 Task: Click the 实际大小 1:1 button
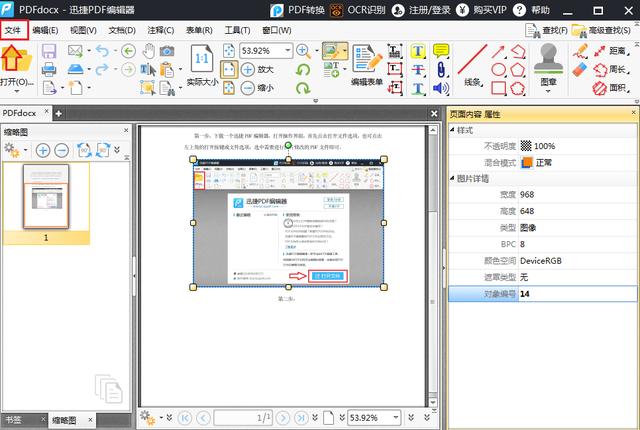pos(202,65)
